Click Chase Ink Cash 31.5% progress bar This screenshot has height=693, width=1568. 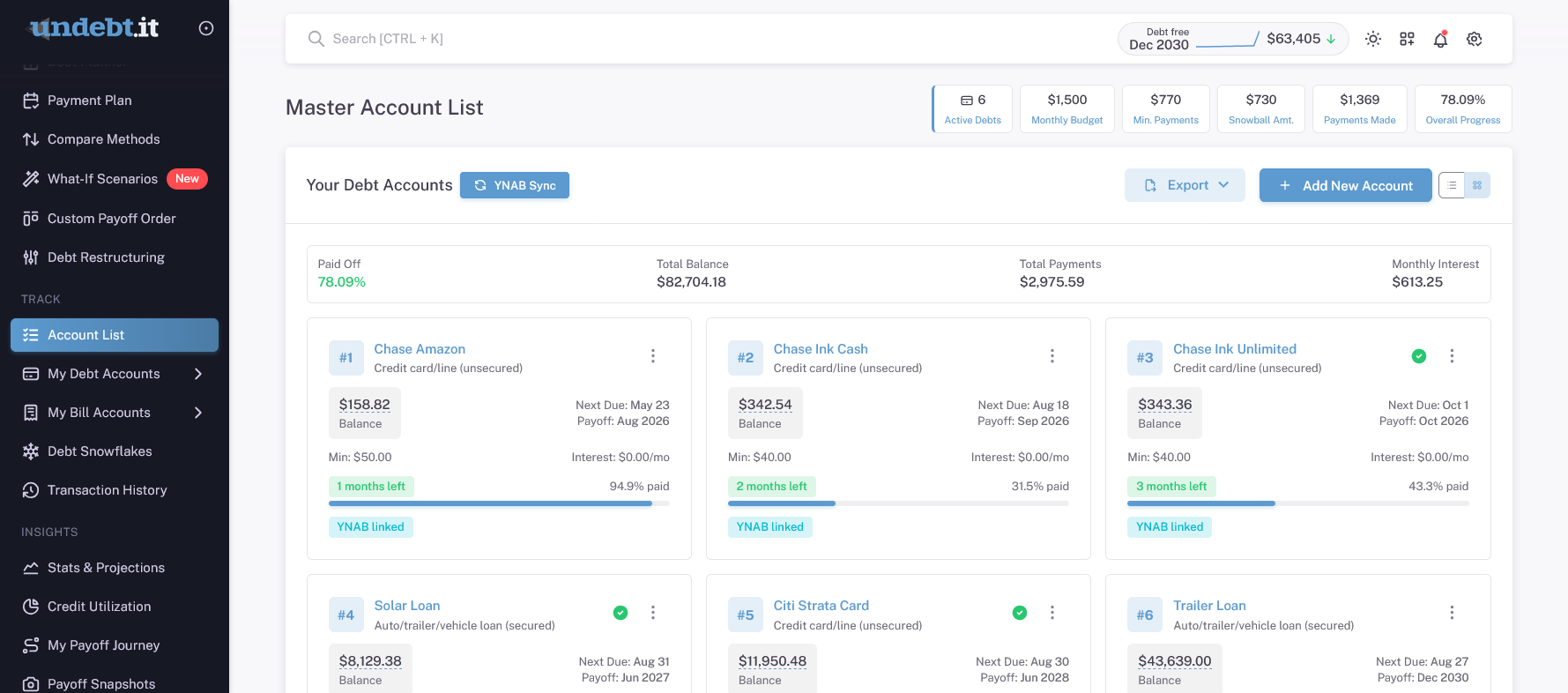[x=898, y=503]
